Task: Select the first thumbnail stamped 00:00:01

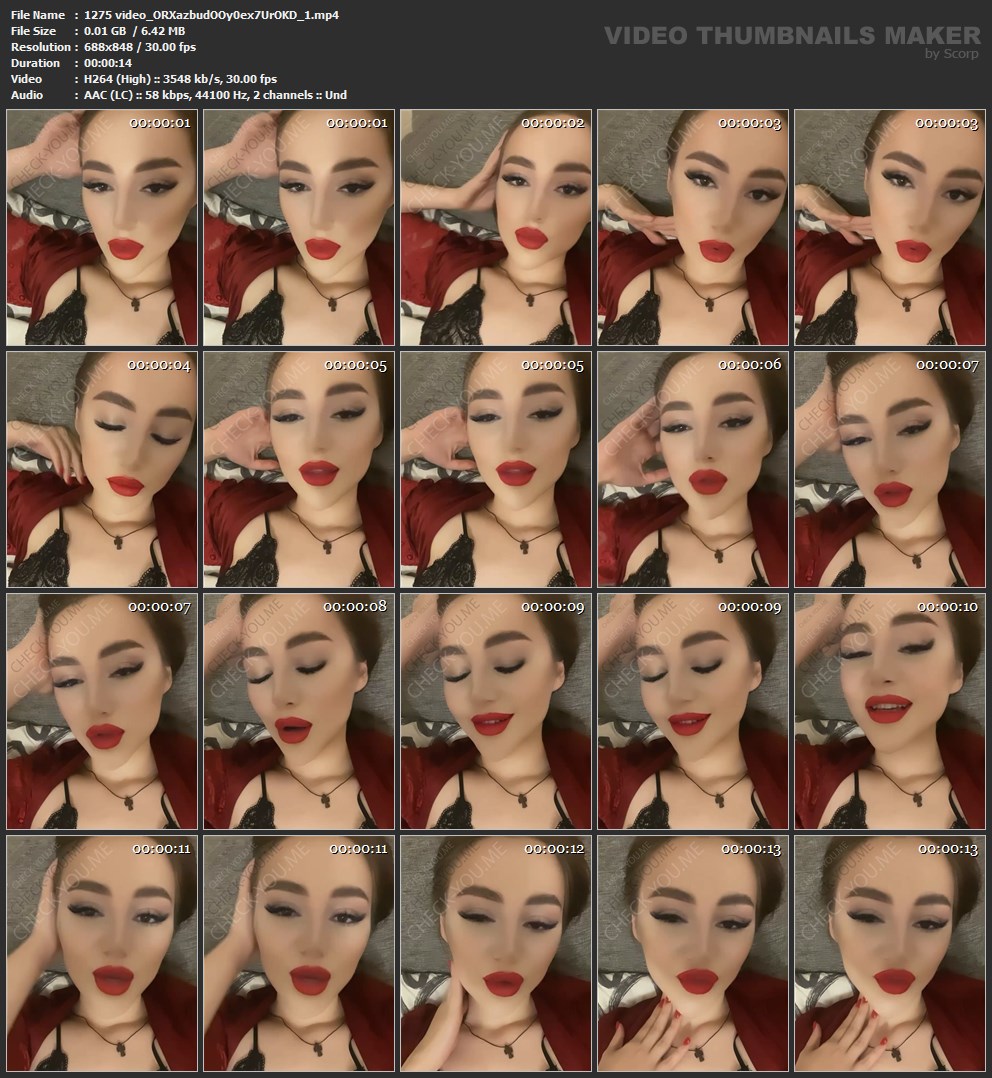Action: (101, 228)
